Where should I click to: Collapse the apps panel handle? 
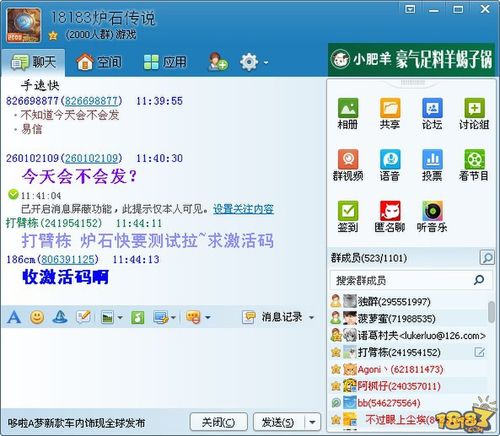tap(412, 82)
